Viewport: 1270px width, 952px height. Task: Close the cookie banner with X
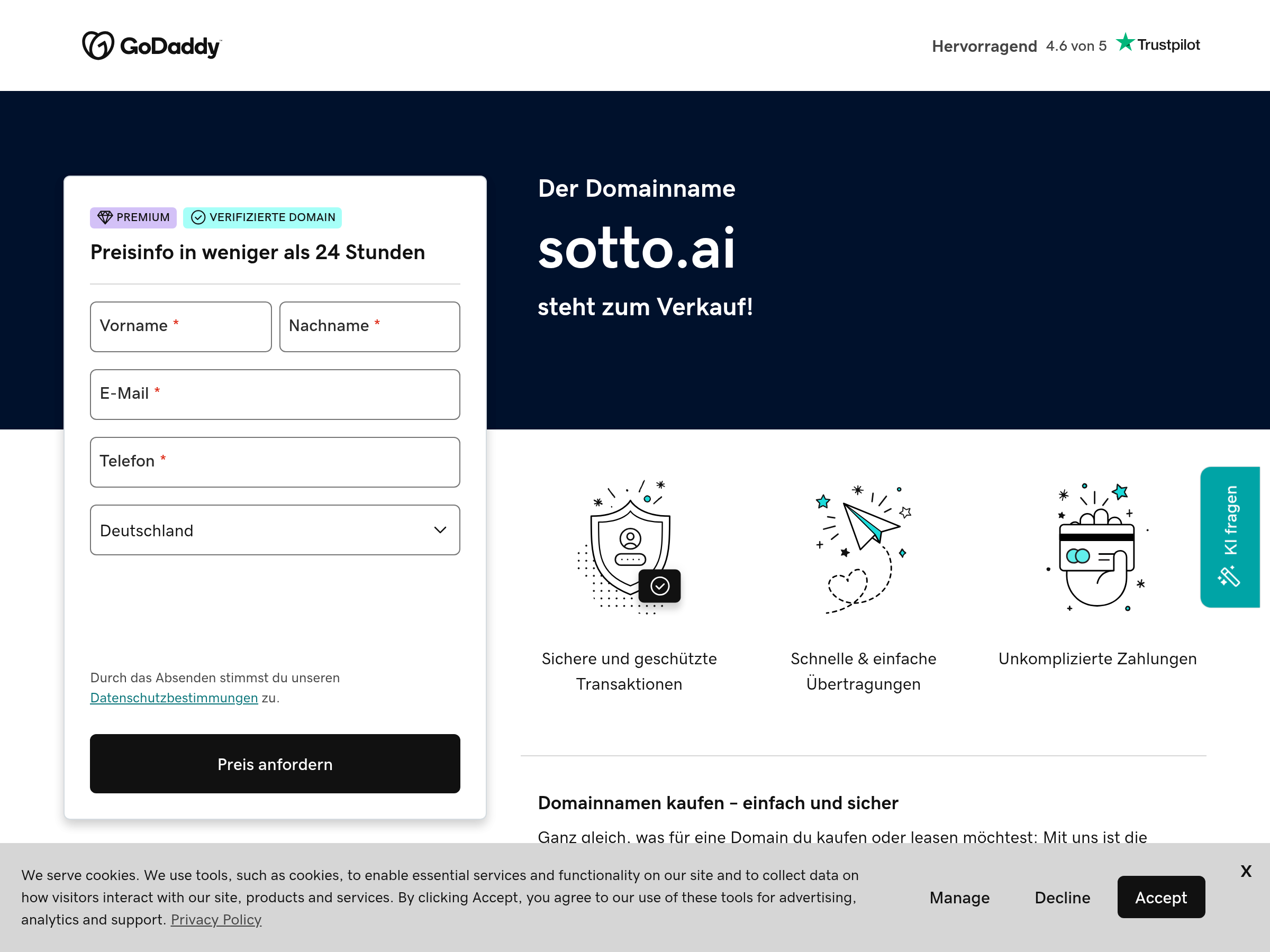pyautogui.click(x=1245, y=871)
